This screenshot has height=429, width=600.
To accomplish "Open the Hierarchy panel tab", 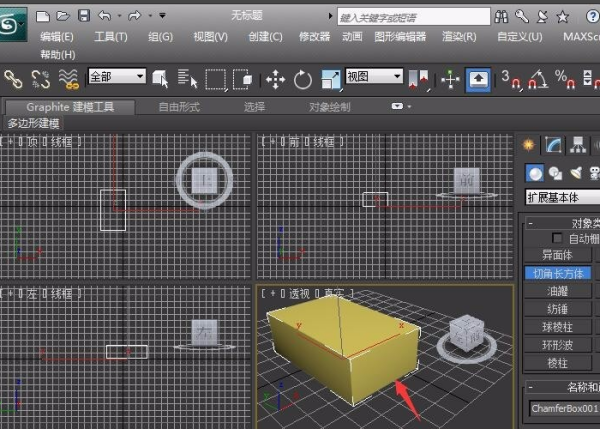I will coord(578,145).
